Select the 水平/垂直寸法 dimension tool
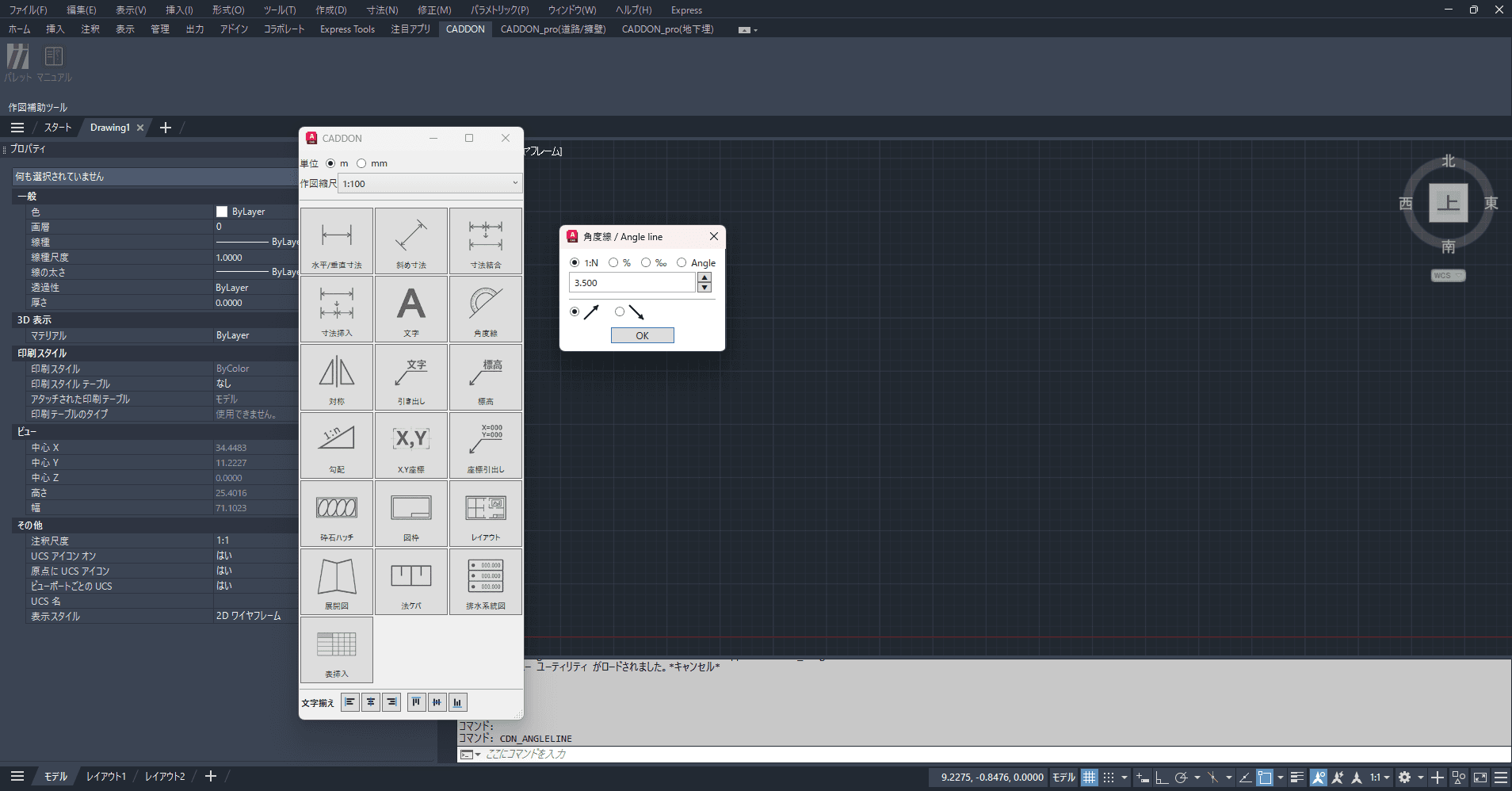This screenshot has width=1512, height=791. [337, 240]
